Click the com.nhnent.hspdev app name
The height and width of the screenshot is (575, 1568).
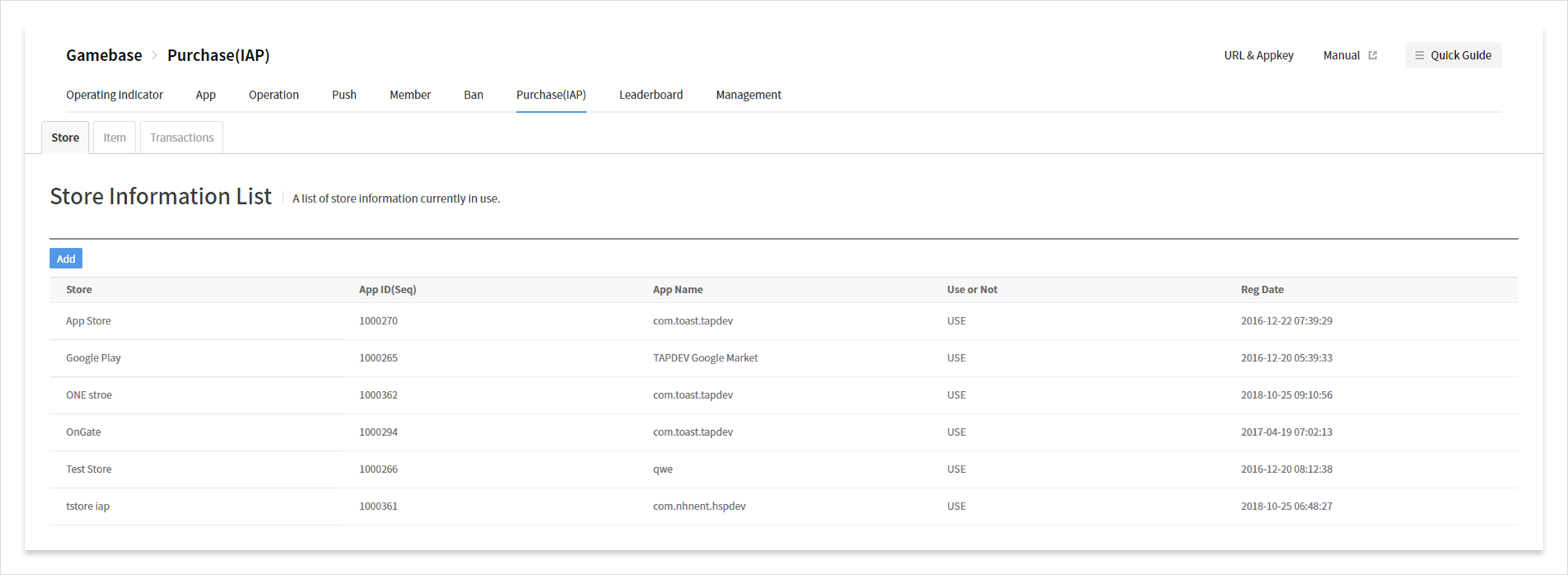699,506
